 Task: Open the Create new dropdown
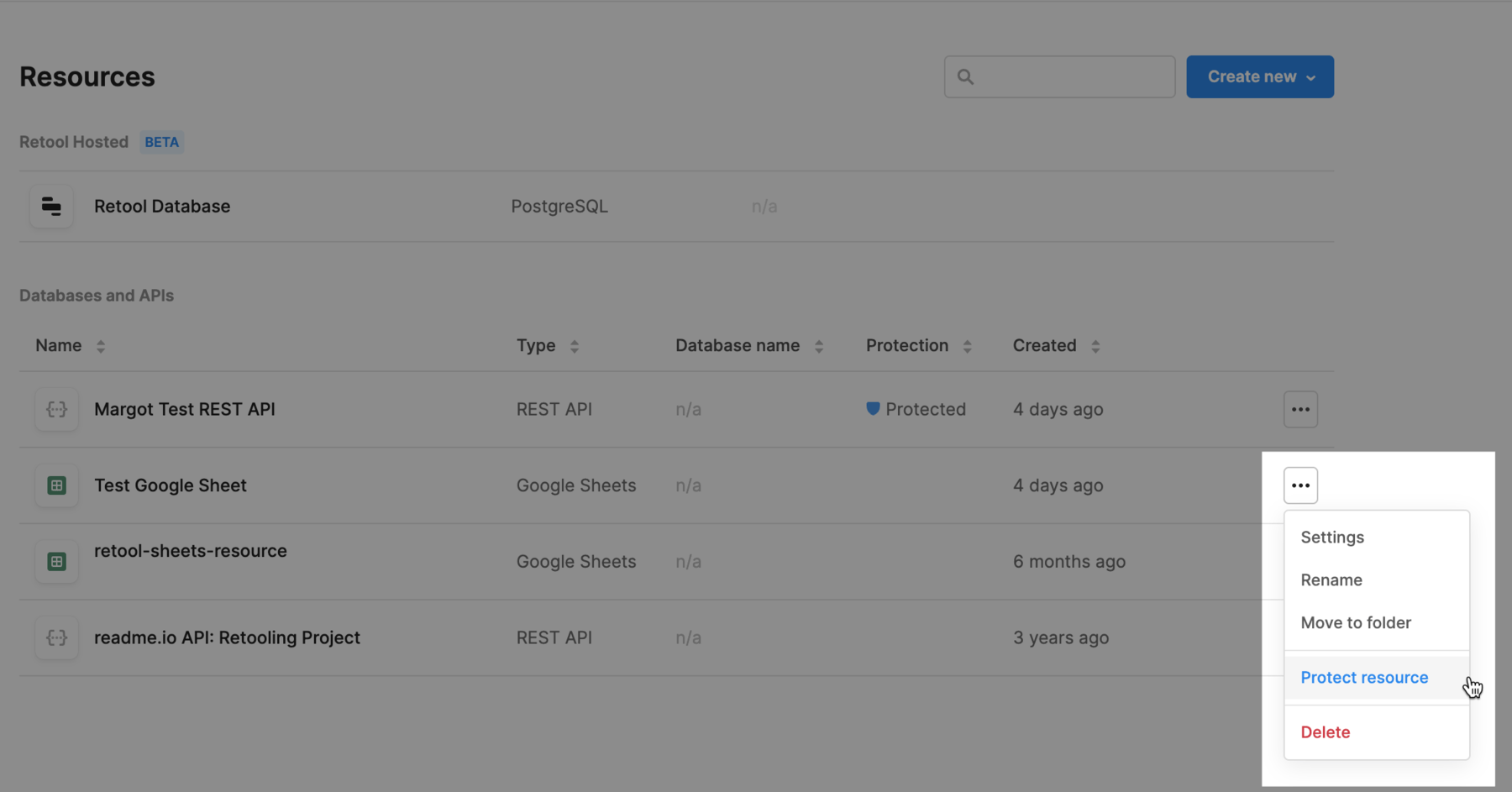pos(1260,77)
